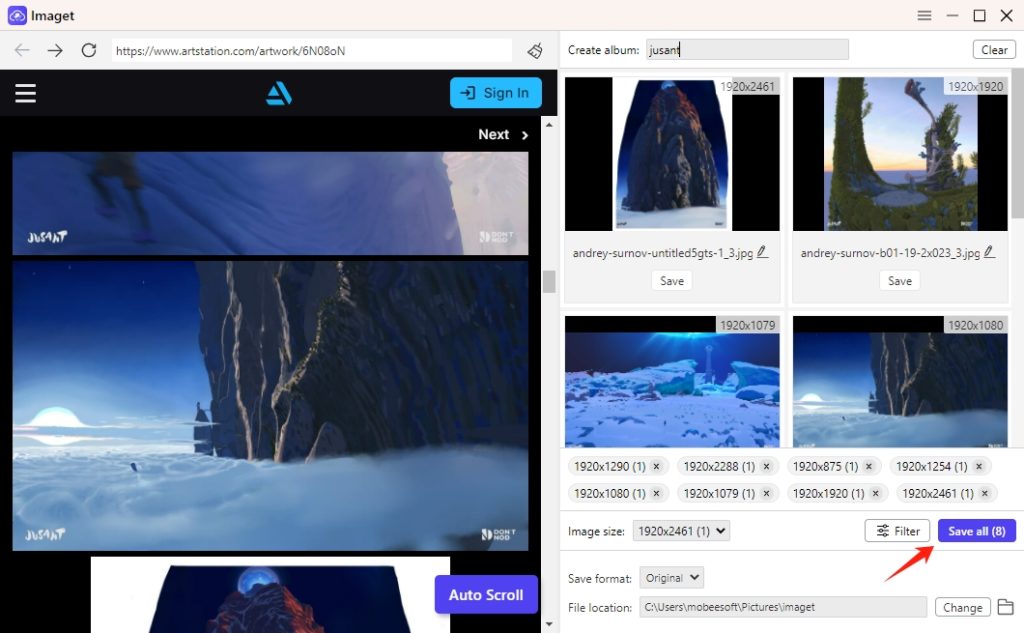Open the ArtStation sidebar menu
Viewport: 1024px width, 633px height.
pos(25,92)
